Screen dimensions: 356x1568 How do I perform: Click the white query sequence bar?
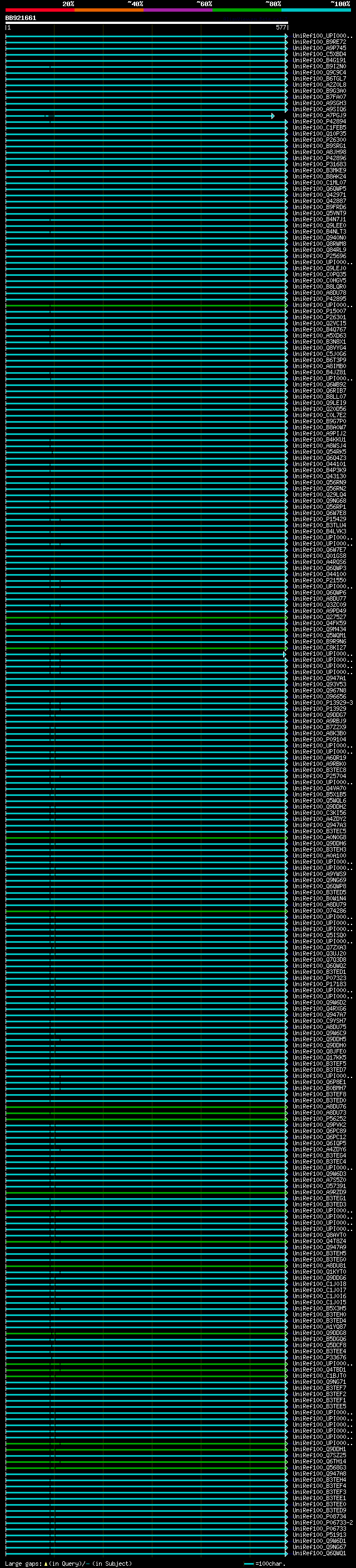point(146,23)
